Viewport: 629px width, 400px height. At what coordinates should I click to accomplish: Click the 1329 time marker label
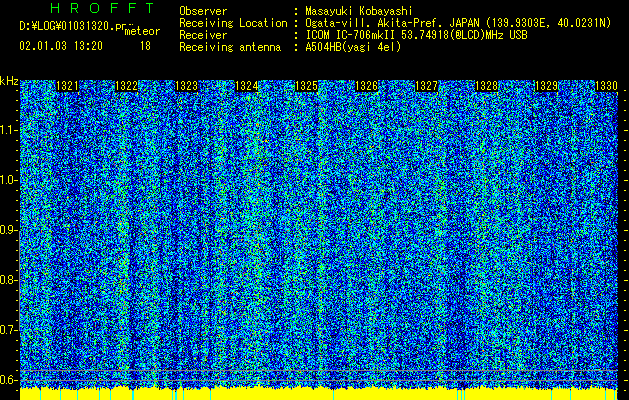click(x=546, y=86)
